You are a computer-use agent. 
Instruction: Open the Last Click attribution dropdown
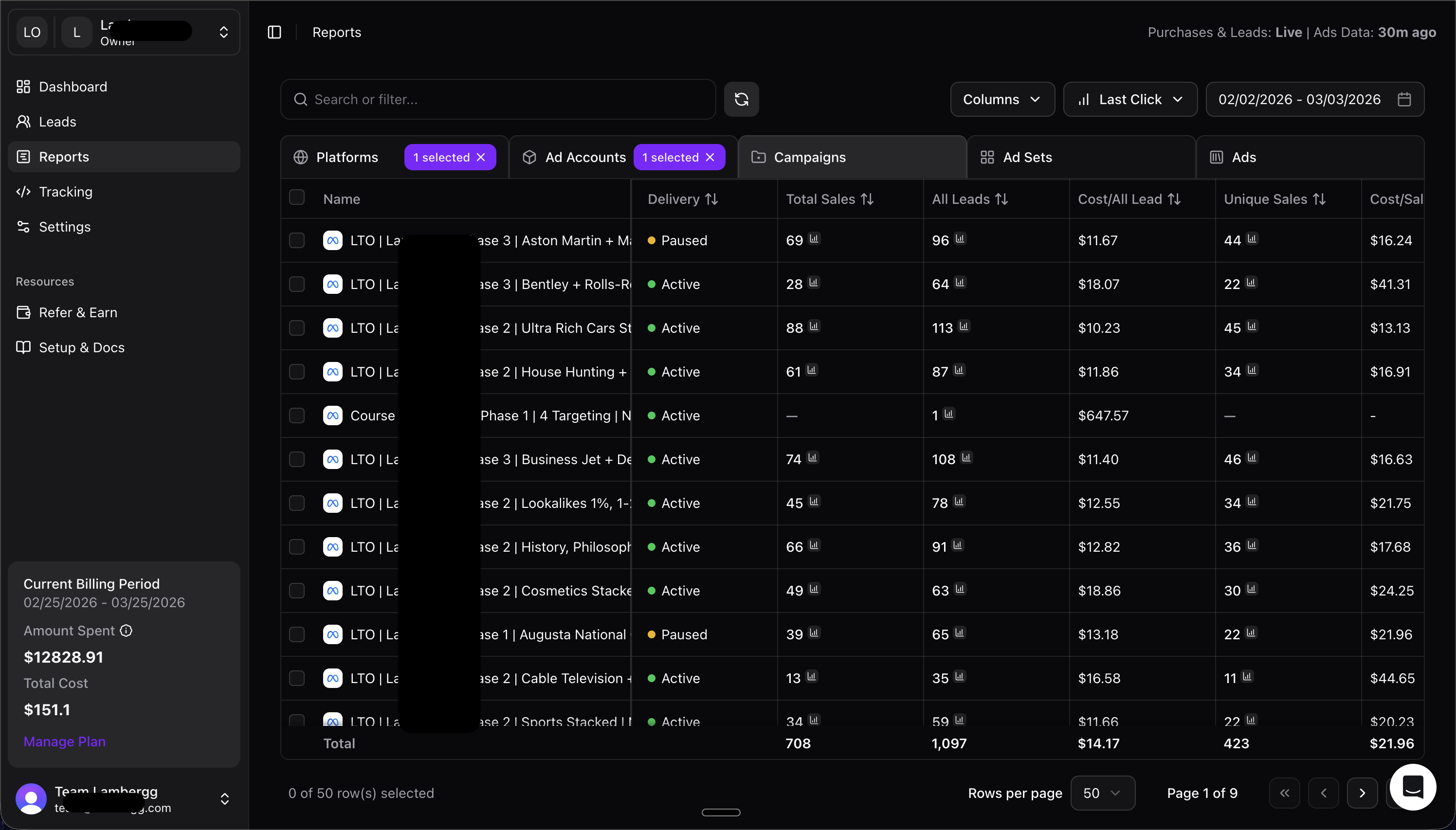tap(1129, 99)
